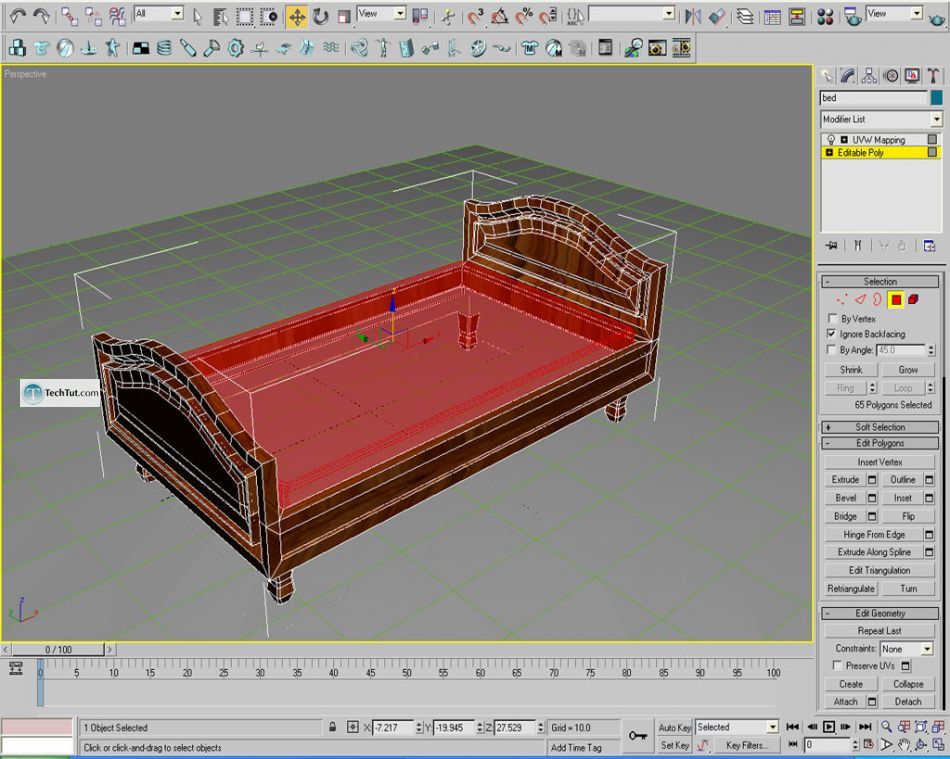Collapse the Edit Geometry rollout
950x759 pixels.
(880, 613)
